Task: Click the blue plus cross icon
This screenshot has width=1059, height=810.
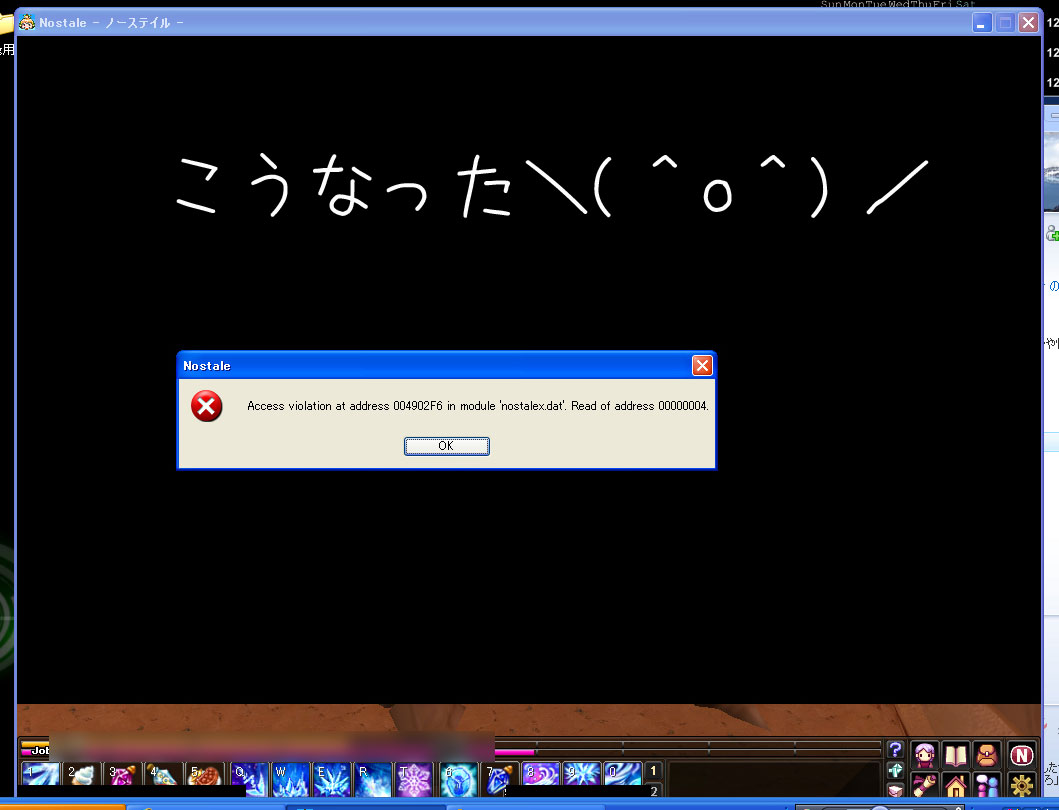Action: (895, 770)
